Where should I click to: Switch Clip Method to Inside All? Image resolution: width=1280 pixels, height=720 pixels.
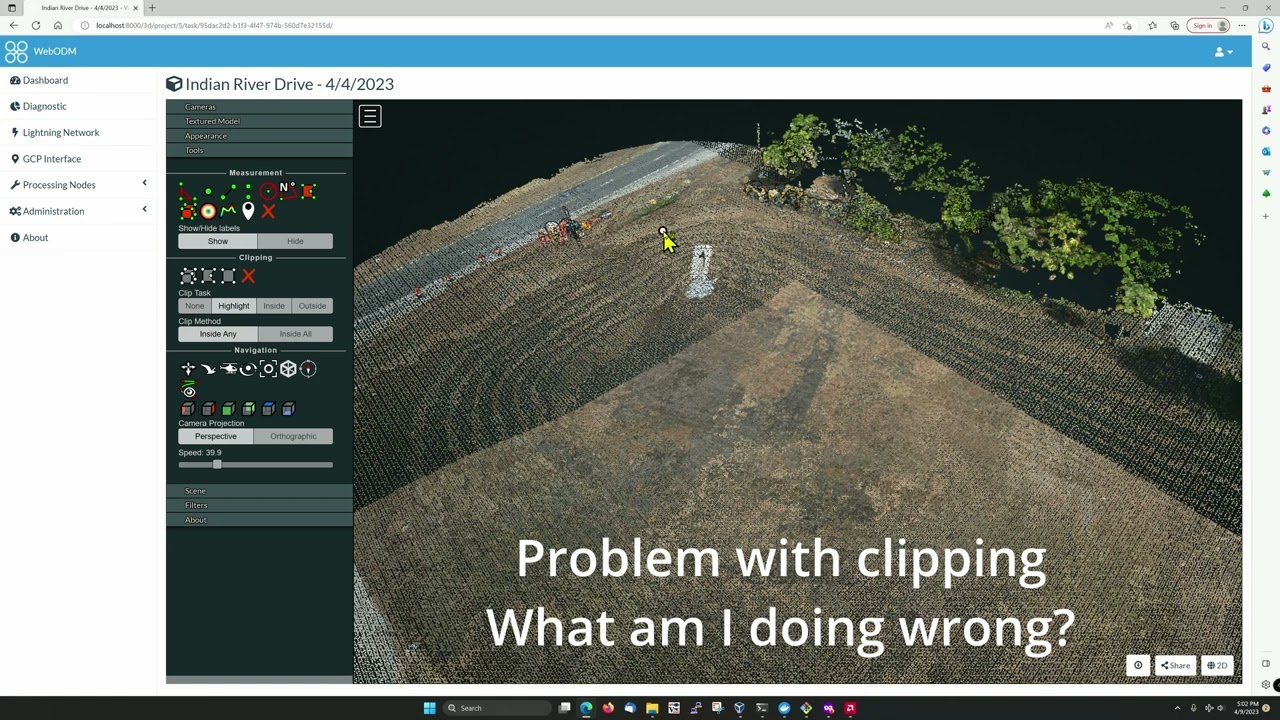pos(295,333)
